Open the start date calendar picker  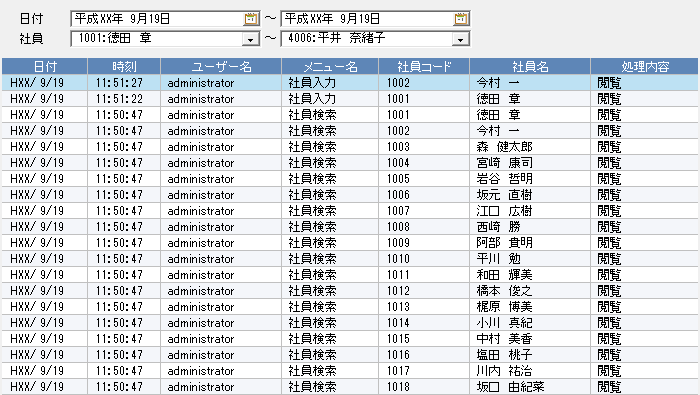coord(251,19)
